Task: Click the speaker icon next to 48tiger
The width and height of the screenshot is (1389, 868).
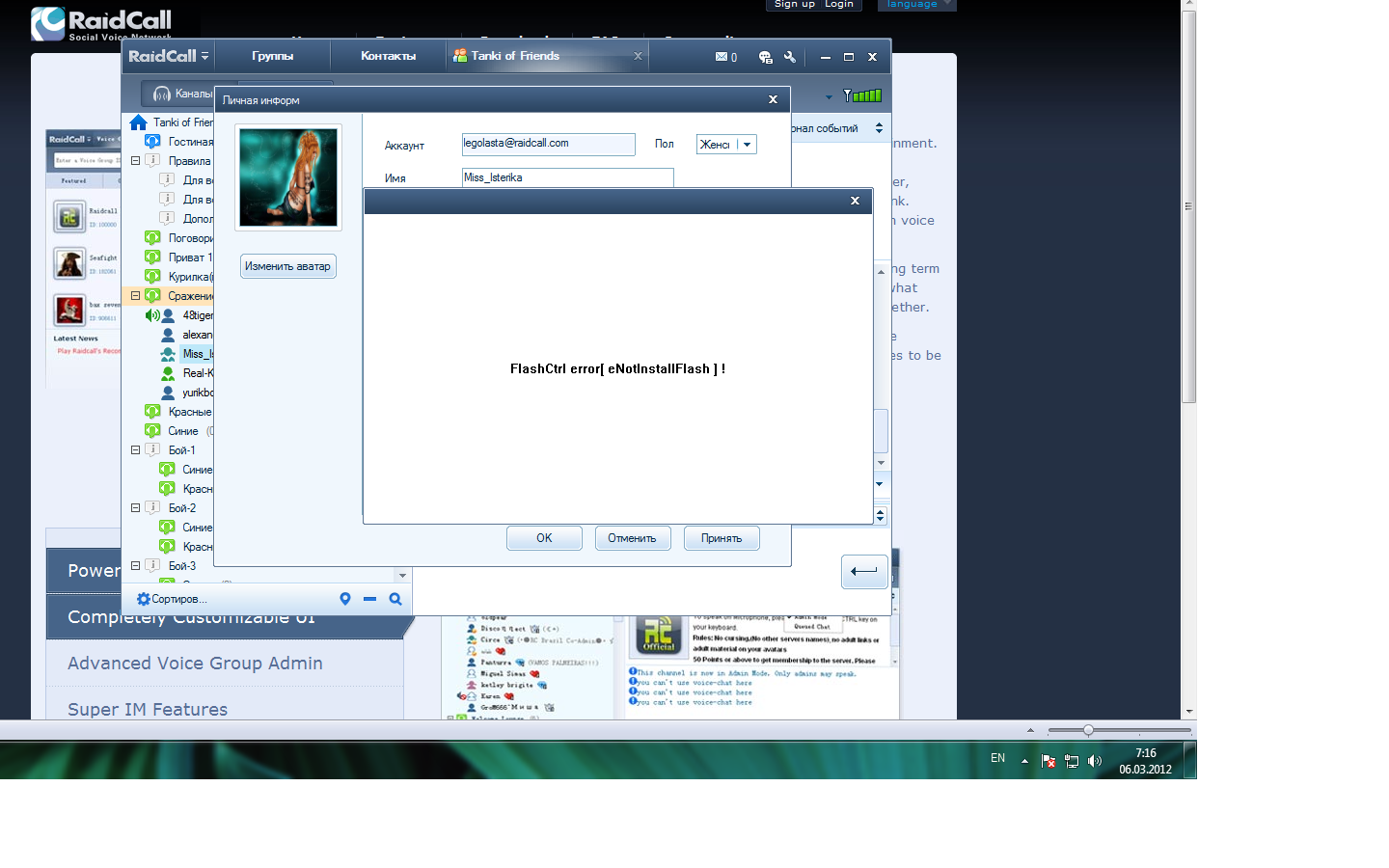Action: pos(151,315)
